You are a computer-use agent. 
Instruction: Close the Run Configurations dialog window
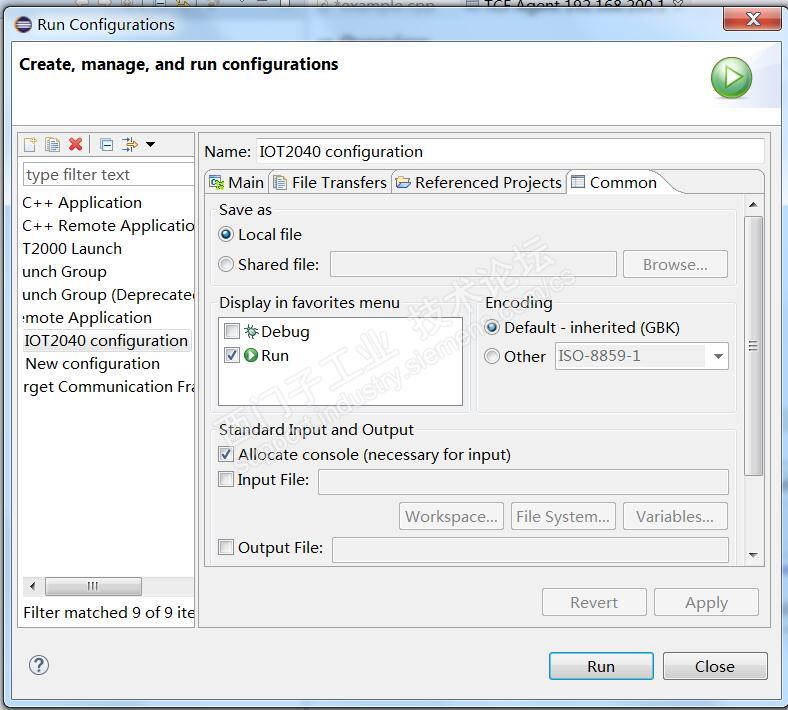coord(752,19)
